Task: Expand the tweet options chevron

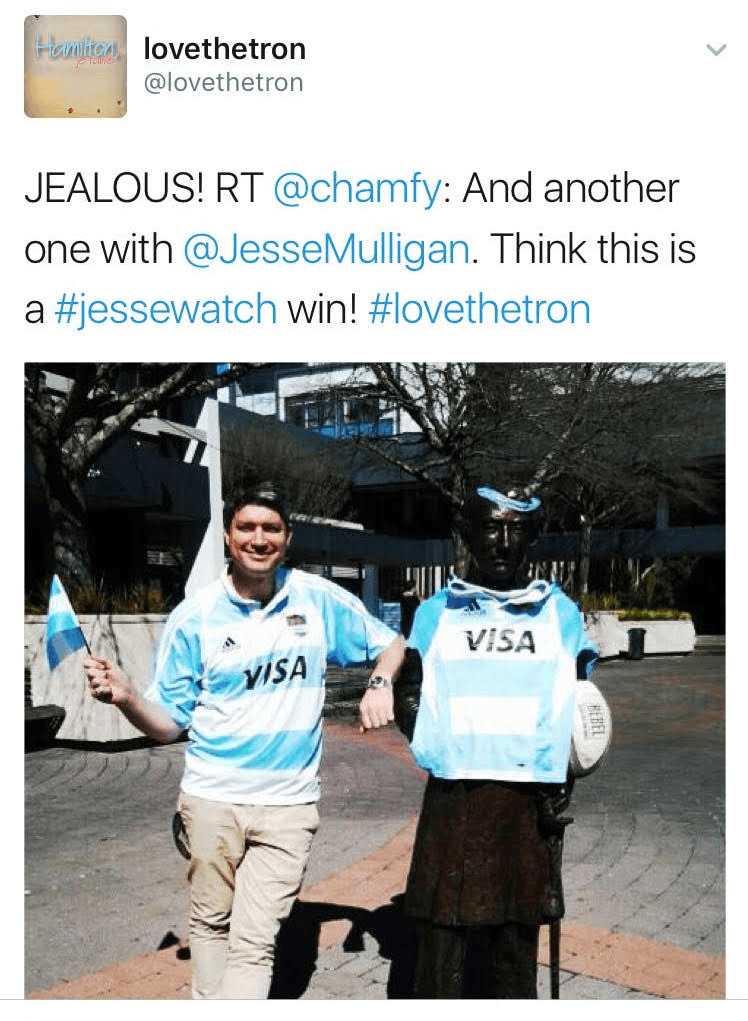Action: (x=715, y=49)
